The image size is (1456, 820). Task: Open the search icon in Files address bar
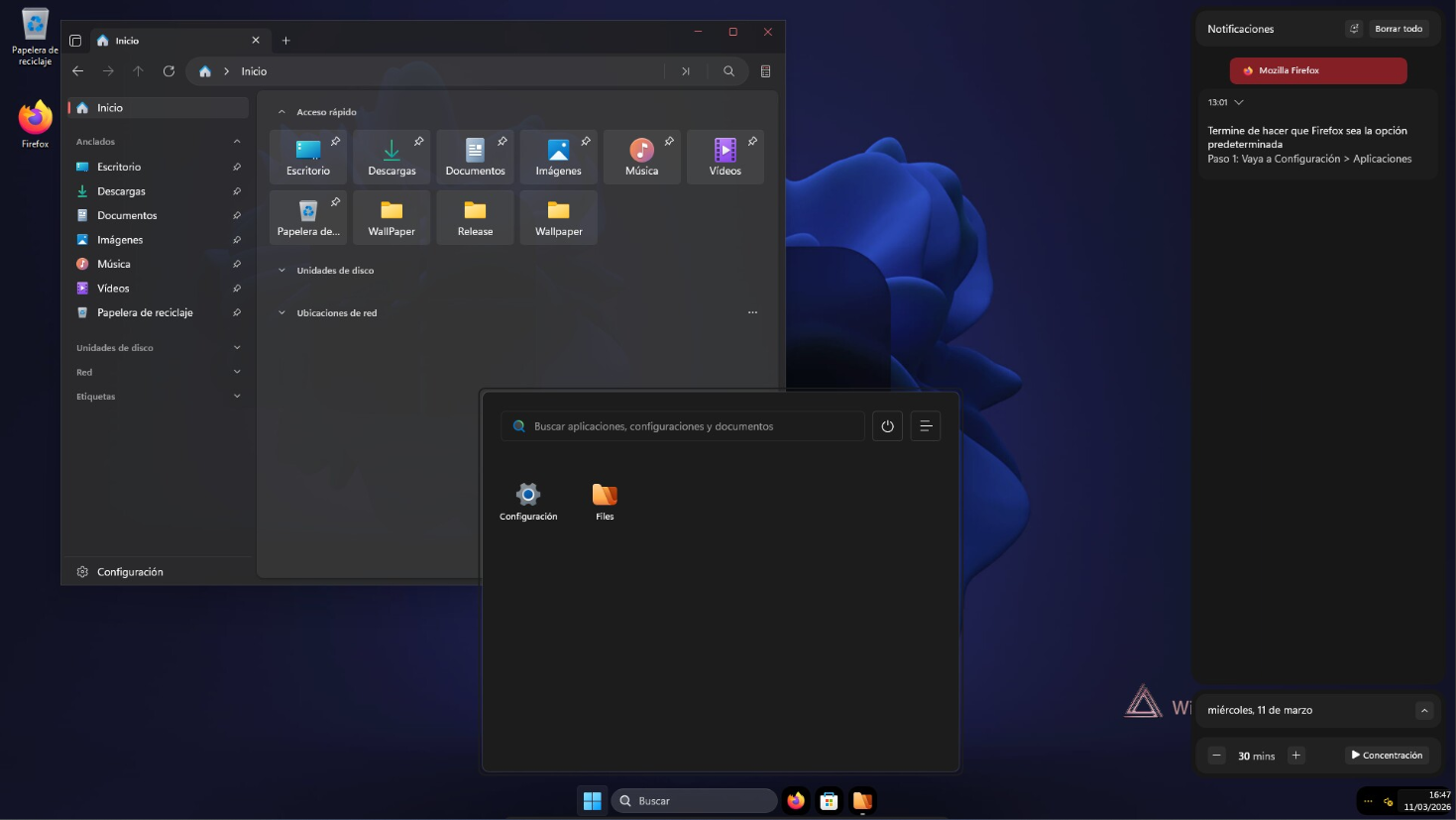728,71
